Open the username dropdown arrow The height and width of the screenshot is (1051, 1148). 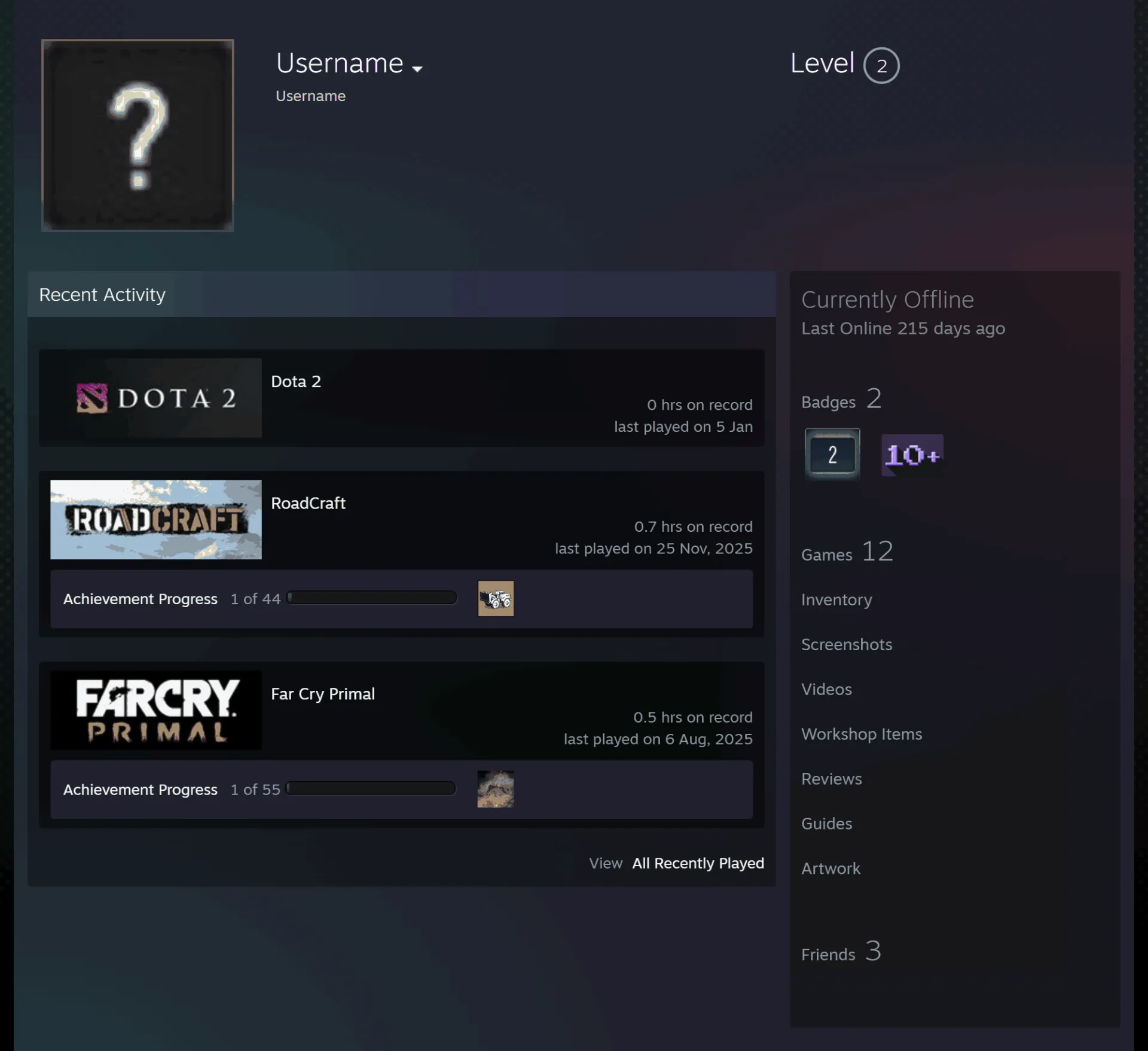(x=417, y=69)
